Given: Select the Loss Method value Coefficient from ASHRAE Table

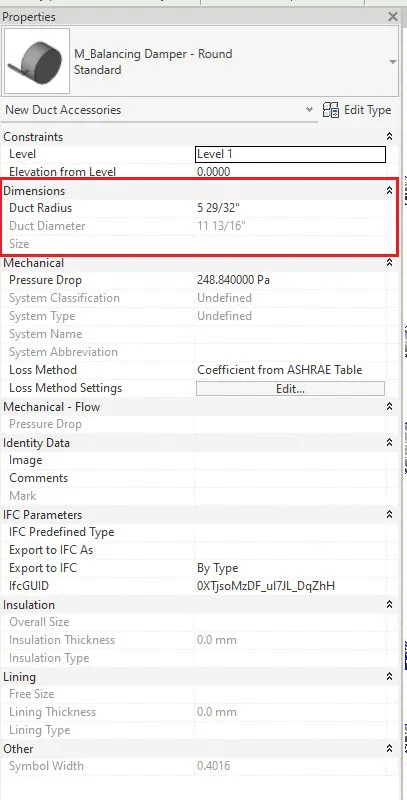Looking at the screenshot, I should [x=279, y=370].
